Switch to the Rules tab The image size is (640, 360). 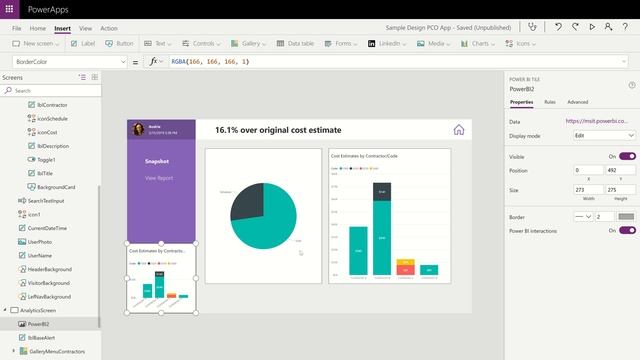pos(550,102)
